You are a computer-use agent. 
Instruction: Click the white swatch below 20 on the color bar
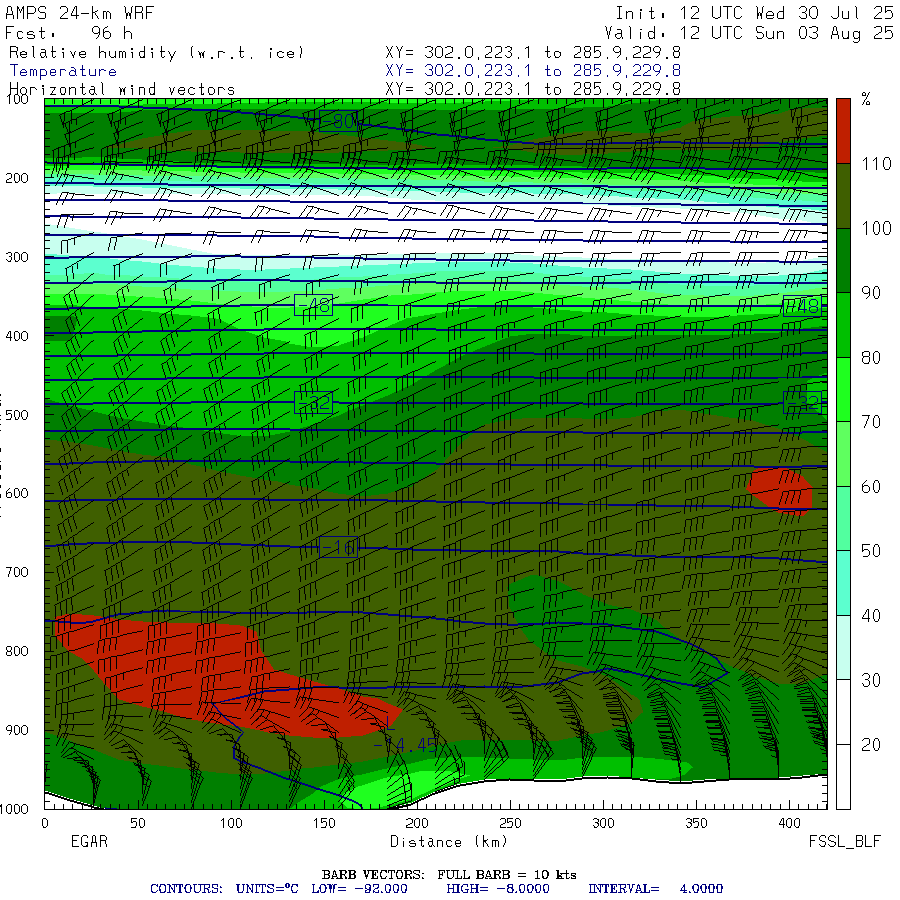pyautogui.click(x=843, y=777)
